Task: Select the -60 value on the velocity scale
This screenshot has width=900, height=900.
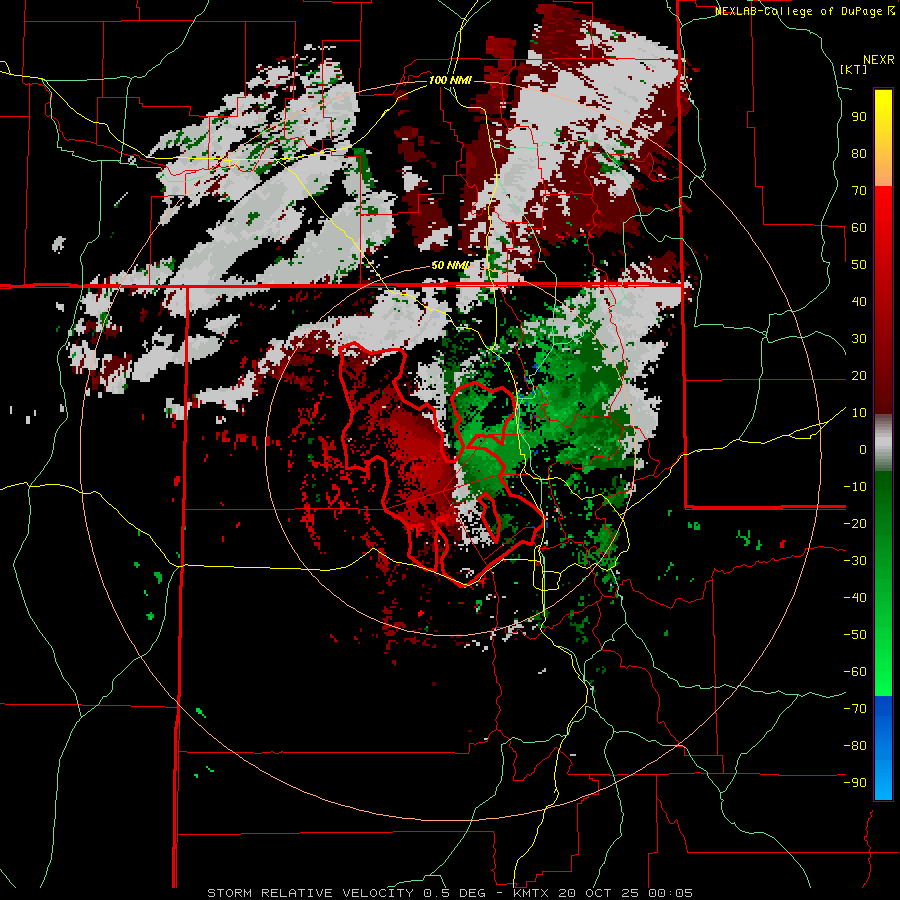Action: point(855,672)
